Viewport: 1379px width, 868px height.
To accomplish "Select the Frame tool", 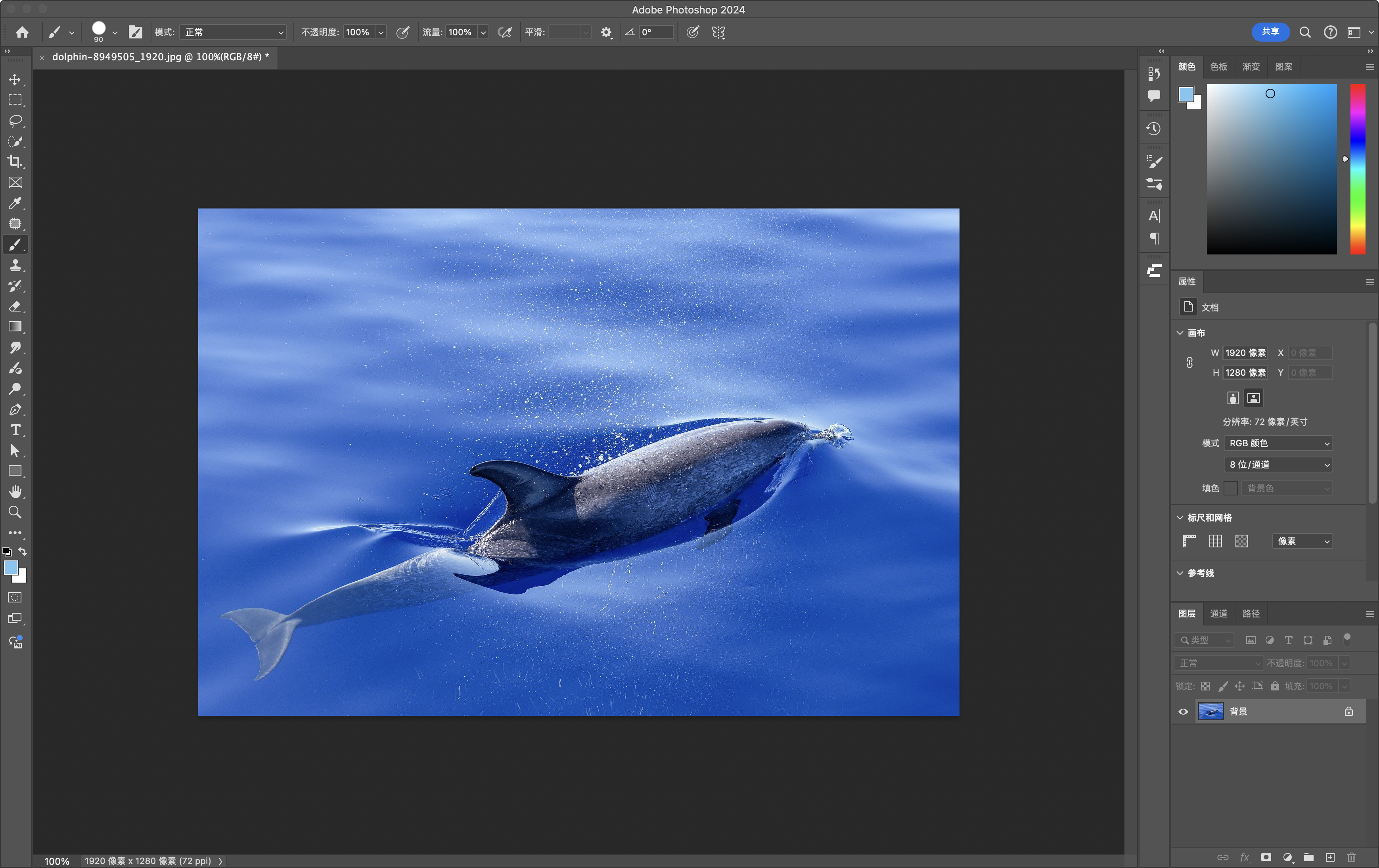I will pyautogui.click(x=15, y=183).
